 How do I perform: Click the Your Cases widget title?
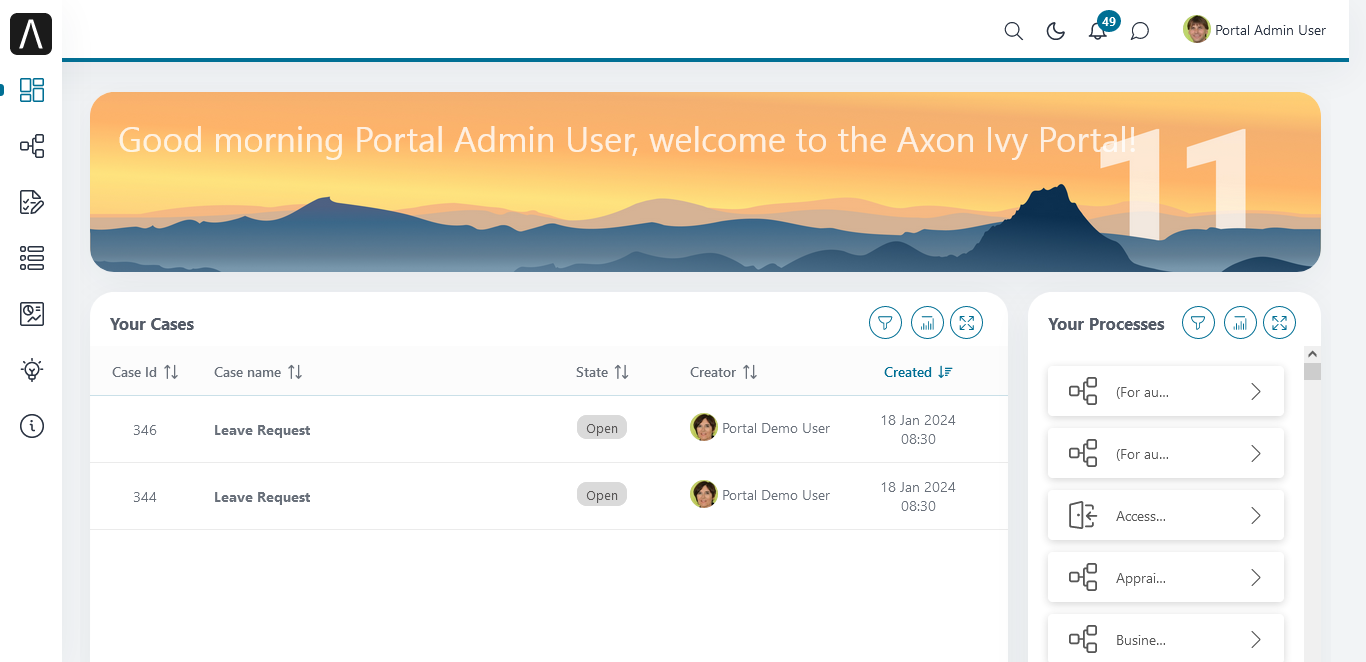[152, 324]
